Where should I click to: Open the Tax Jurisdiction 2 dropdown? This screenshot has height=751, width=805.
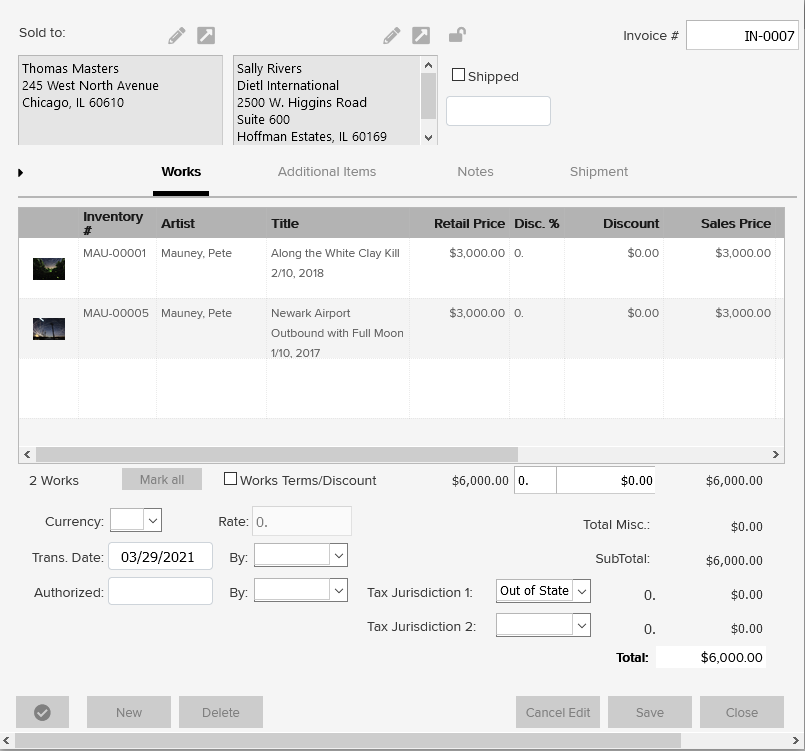tap(582, 625)
